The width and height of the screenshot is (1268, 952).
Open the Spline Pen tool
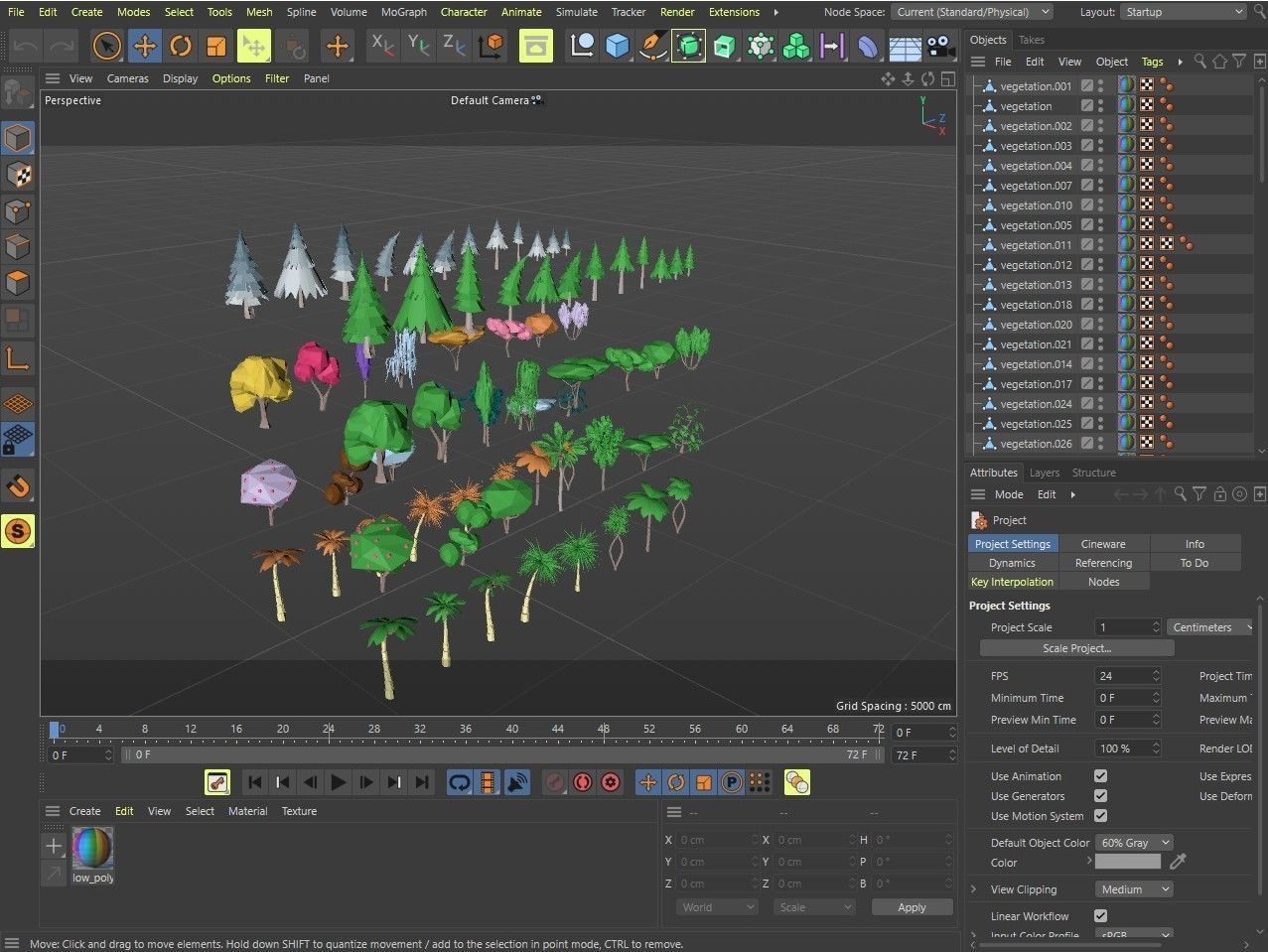(x=652, y=46)
